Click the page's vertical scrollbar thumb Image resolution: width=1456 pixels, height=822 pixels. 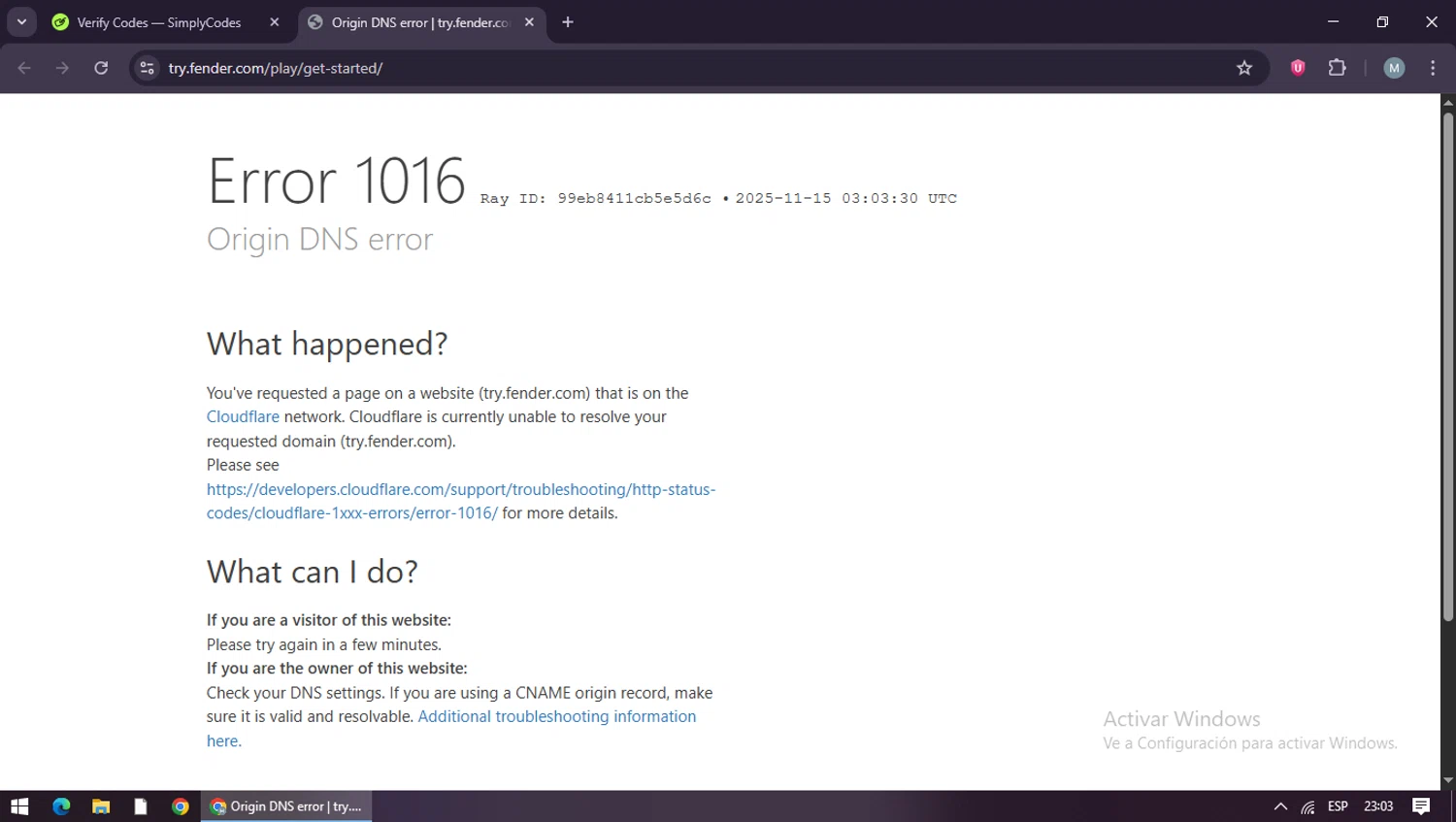1447,367
